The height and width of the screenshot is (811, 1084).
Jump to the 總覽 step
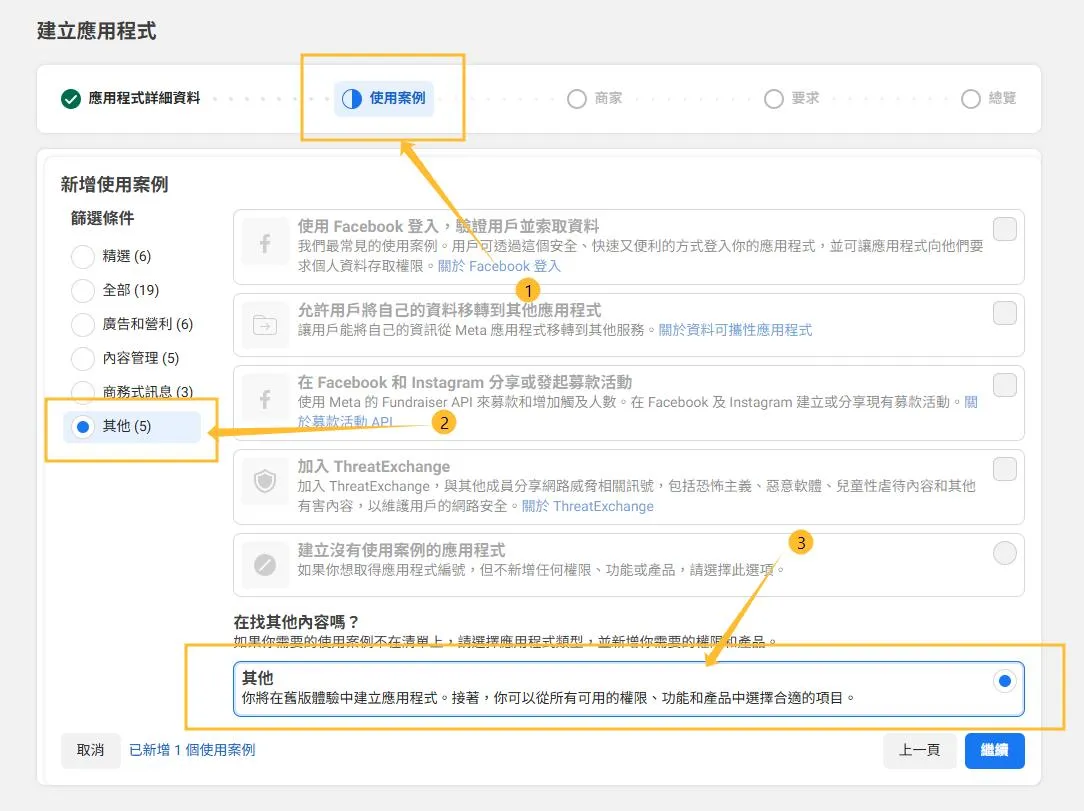click(x=989, y=99)
